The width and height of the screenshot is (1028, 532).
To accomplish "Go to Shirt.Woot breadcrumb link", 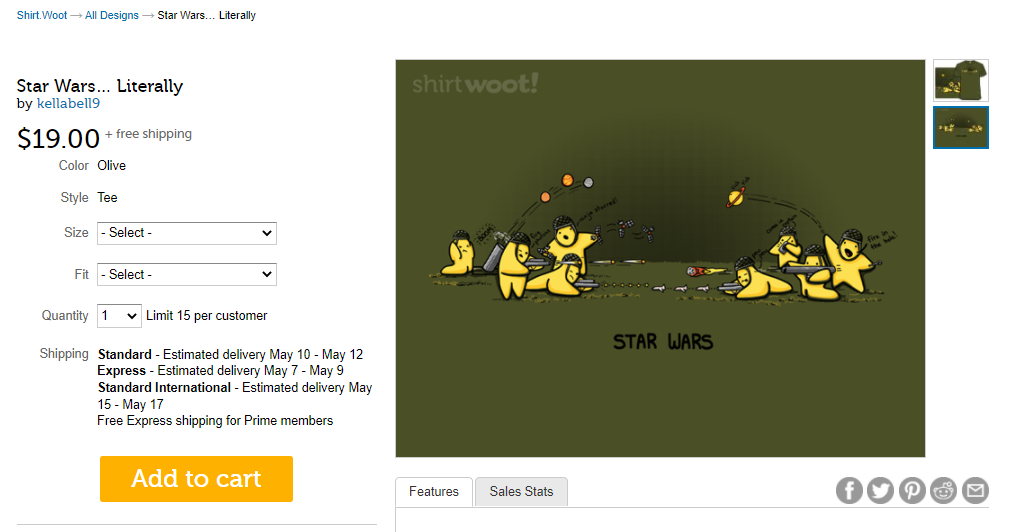I will coord(42,15).
